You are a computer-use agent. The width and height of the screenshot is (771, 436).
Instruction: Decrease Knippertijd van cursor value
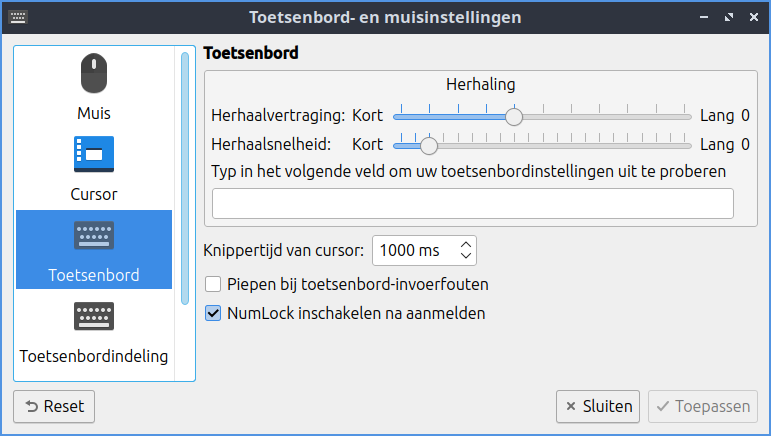click(466, 256)
